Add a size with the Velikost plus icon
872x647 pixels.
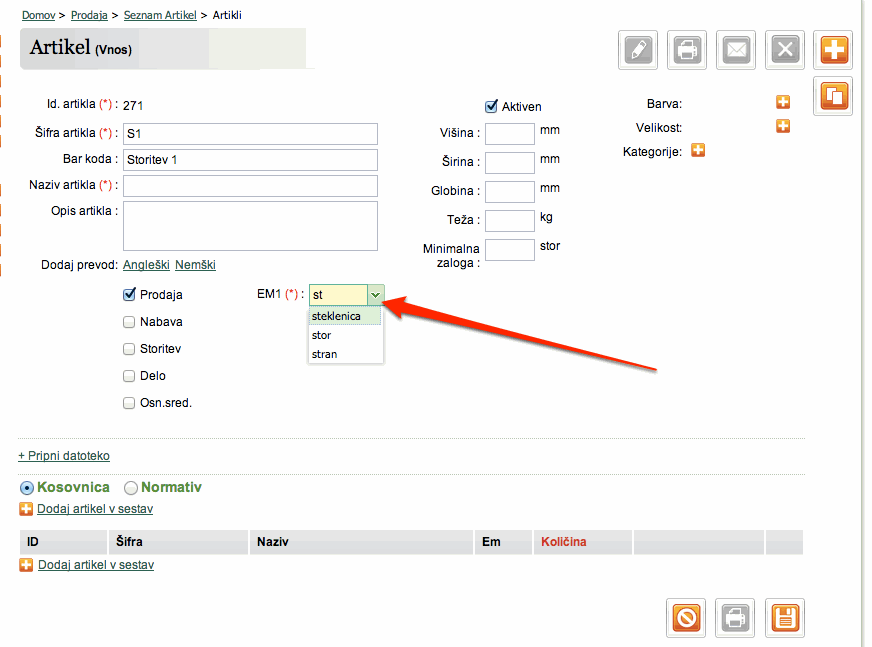coord(783,126)
